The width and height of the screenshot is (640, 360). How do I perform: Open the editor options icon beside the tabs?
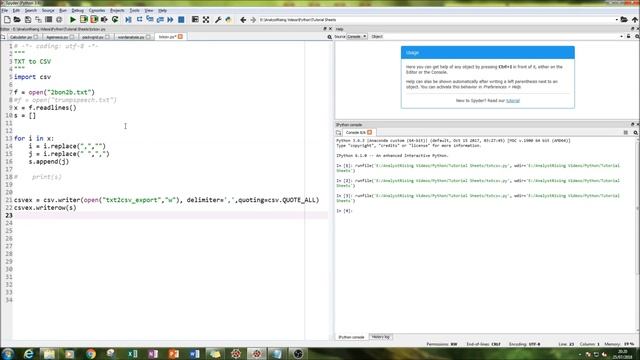(329, 37)
